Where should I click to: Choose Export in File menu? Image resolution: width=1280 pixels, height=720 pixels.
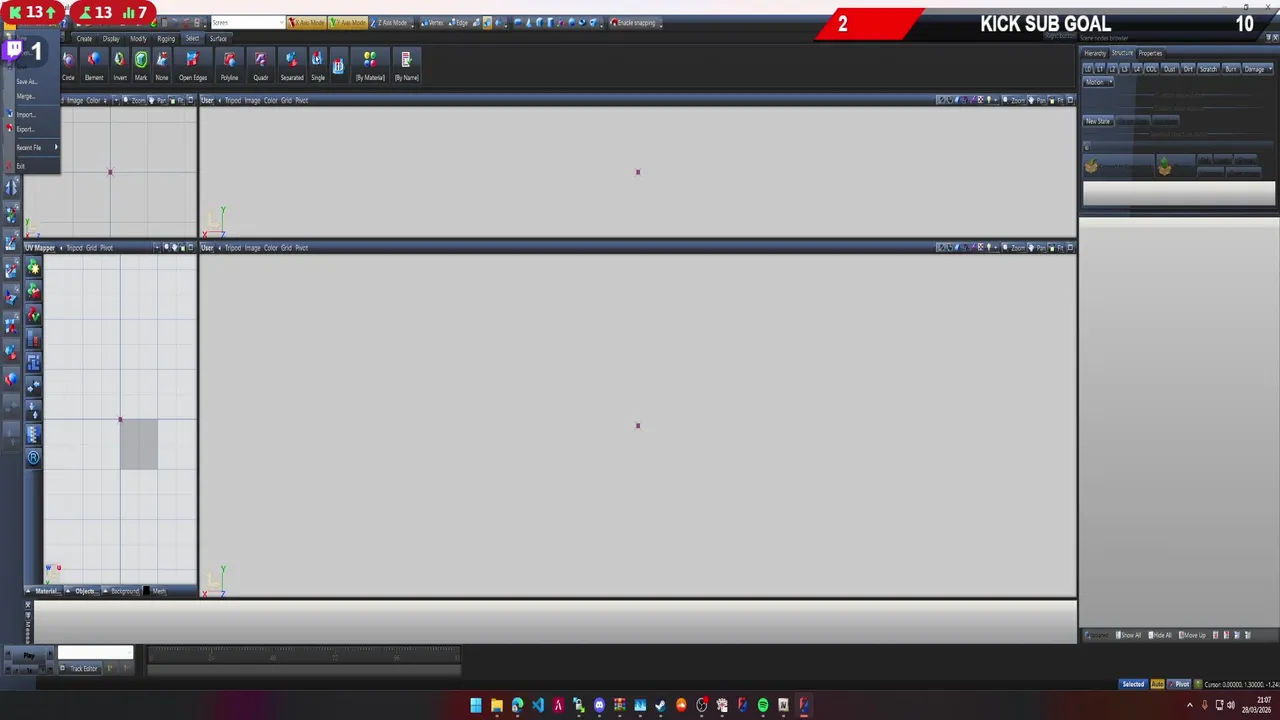pos(25,129)
